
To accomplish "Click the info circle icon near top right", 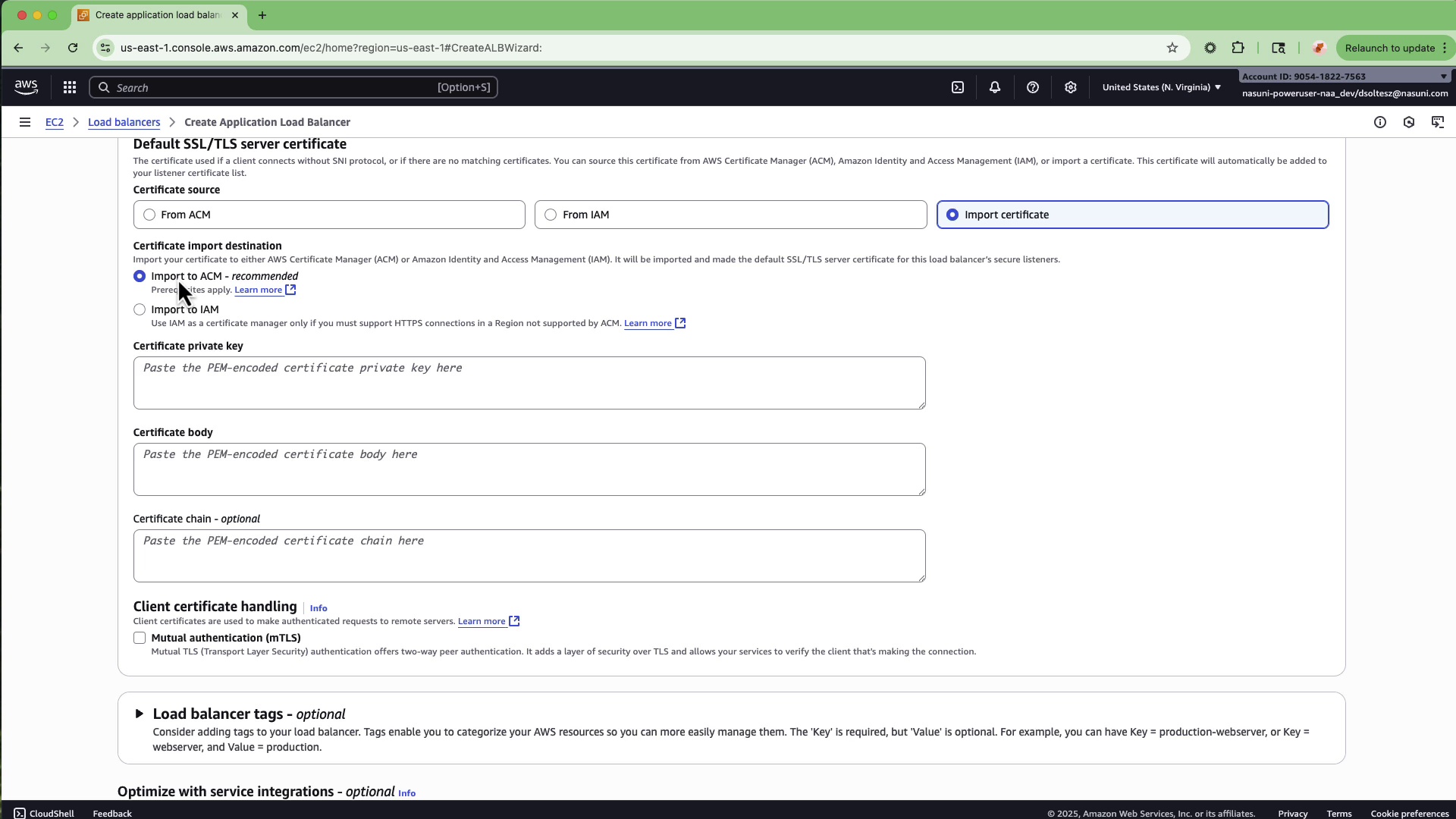I will pyautogui.click(x=1379, y=122).
